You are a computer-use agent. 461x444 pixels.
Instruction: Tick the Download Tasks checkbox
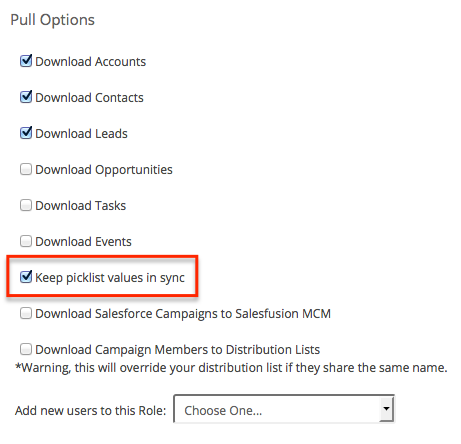pyautogui.click(x=26, y=205)
